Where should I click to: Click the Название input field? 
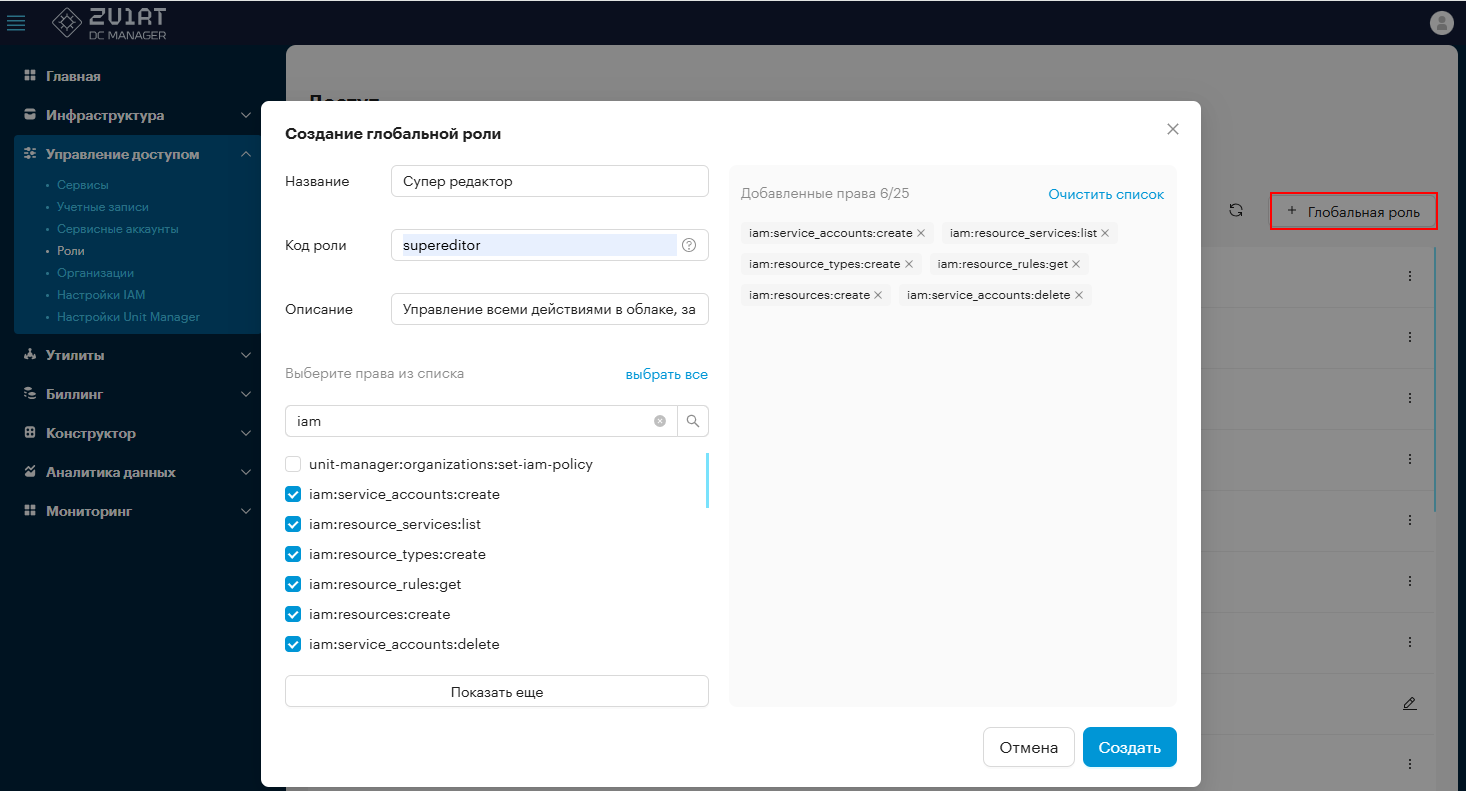click(x=550, y=181)
